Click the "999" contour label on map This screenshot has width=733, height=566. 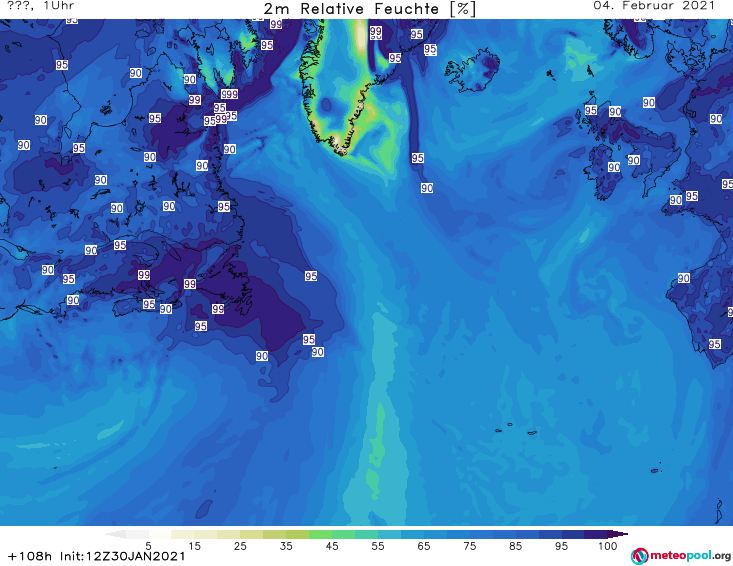point(229,94)
